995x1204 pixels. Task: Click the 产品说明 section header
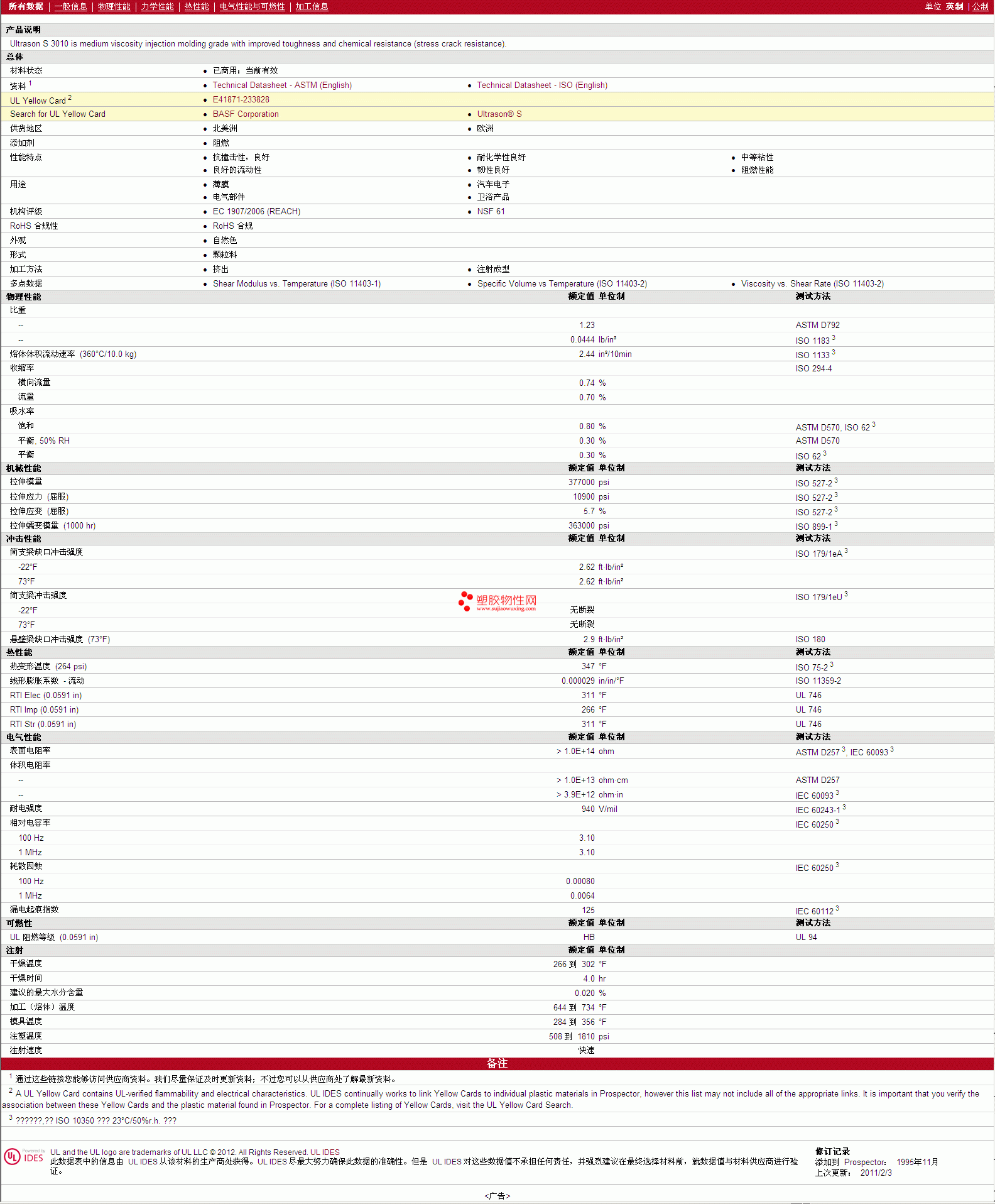click(23, 30)
